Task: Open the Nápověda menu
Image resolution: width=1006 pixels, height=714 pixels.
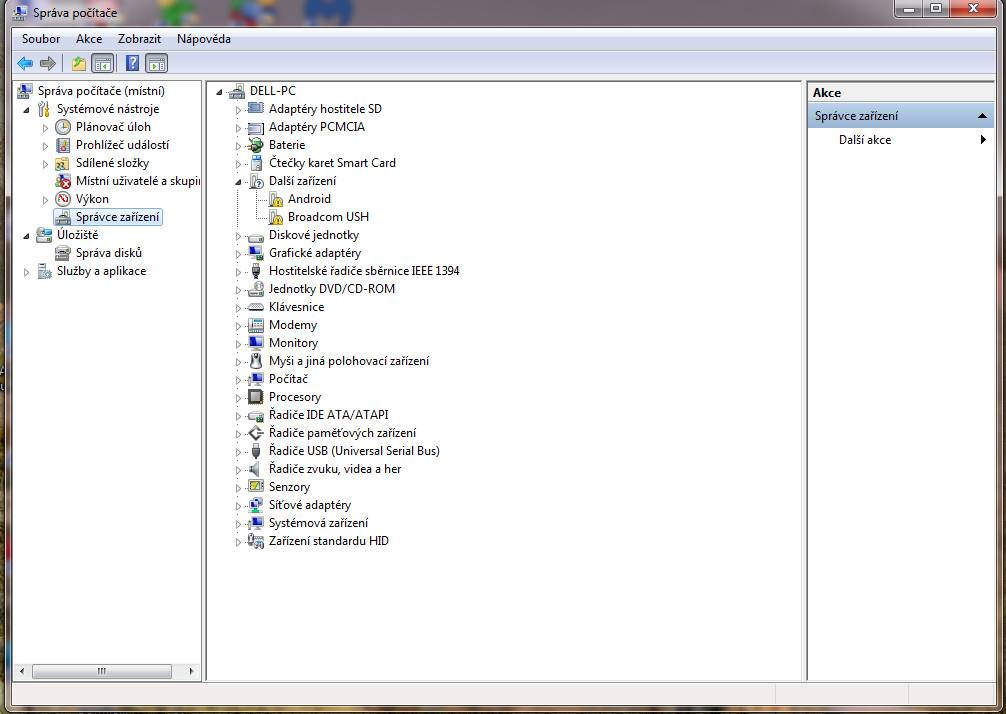Action: (203, 39)
